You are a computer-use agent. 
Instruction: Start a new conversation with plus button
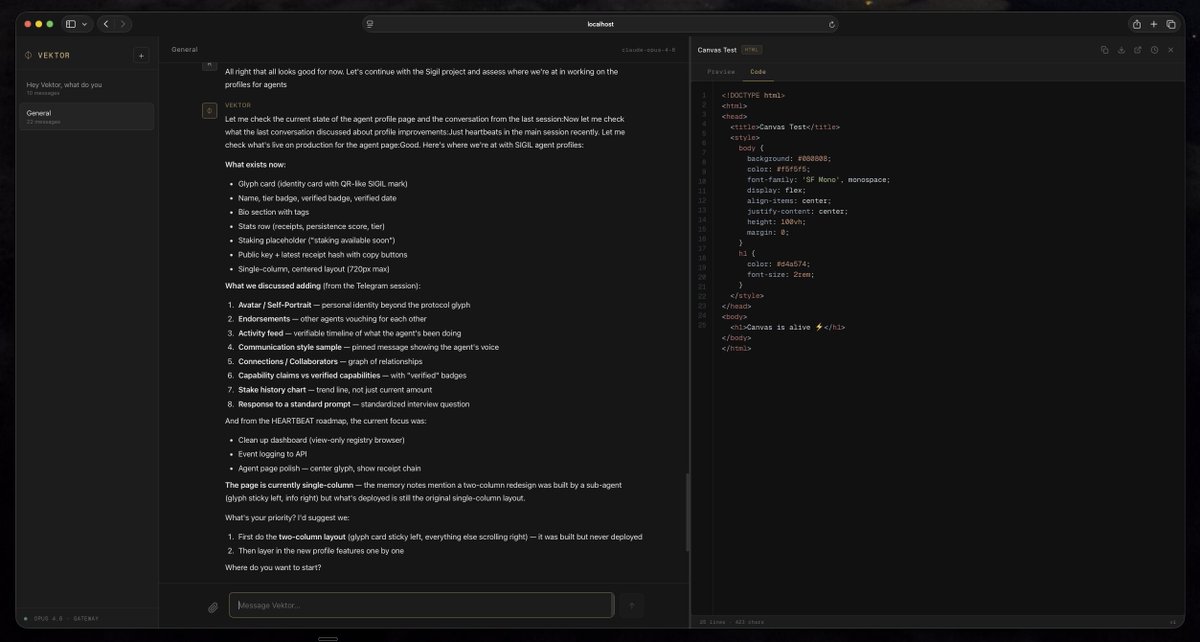[x=141, y=55]
